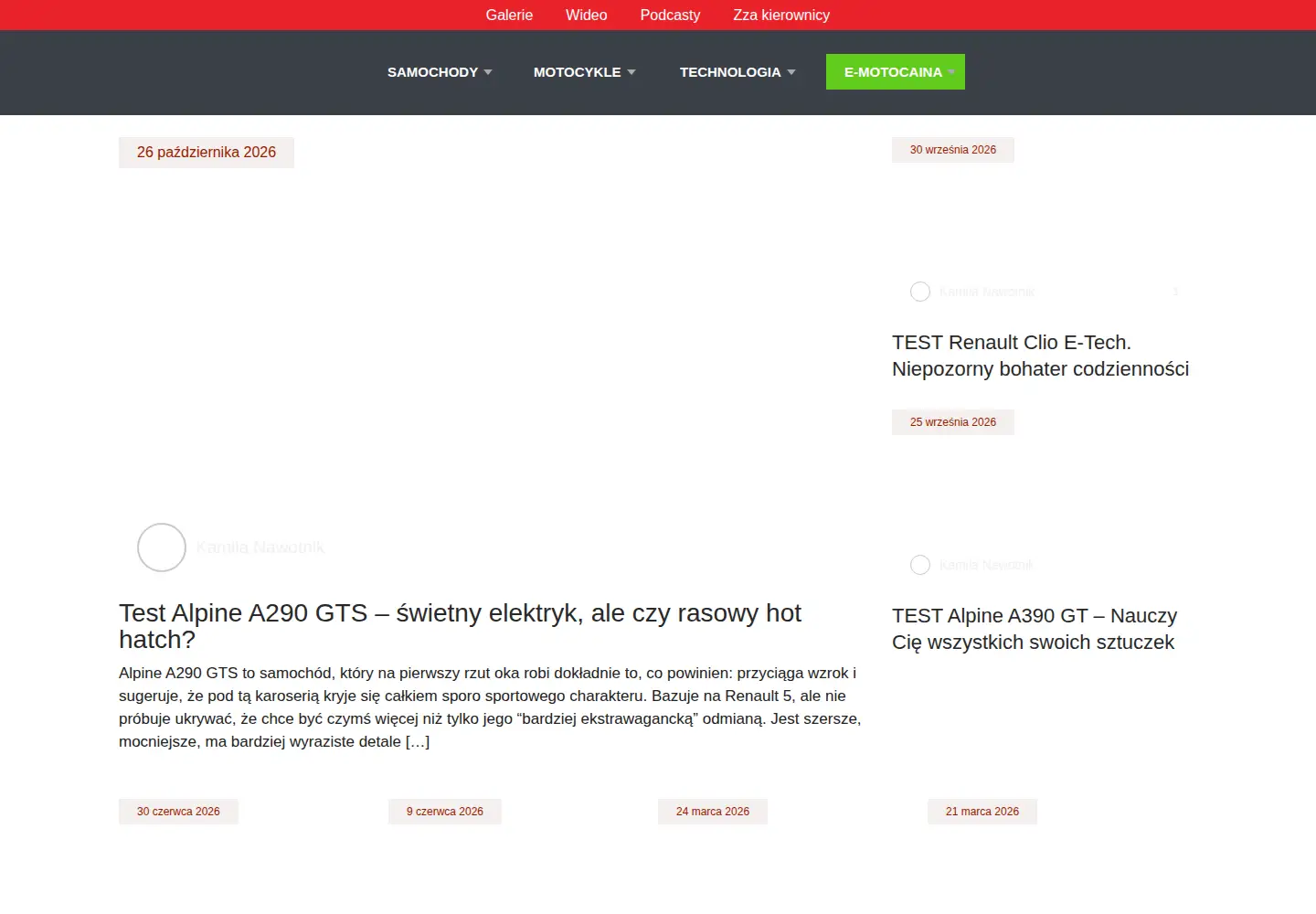Open TEST Alpine A390 GT article
The image size is (1316, 914).
click(1035, 629)
